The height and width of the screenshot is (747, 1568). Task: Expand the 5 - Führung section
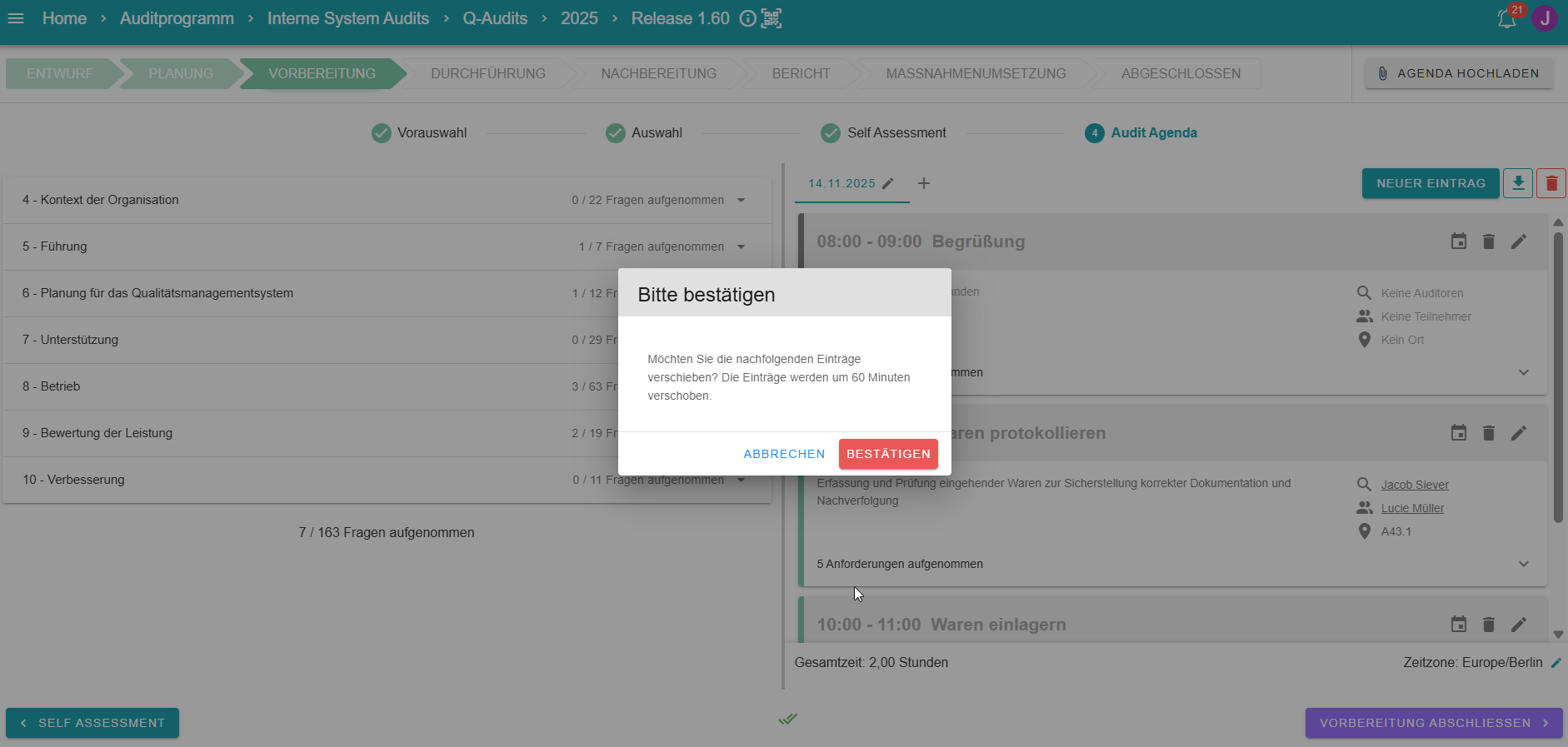pos(741,247)
